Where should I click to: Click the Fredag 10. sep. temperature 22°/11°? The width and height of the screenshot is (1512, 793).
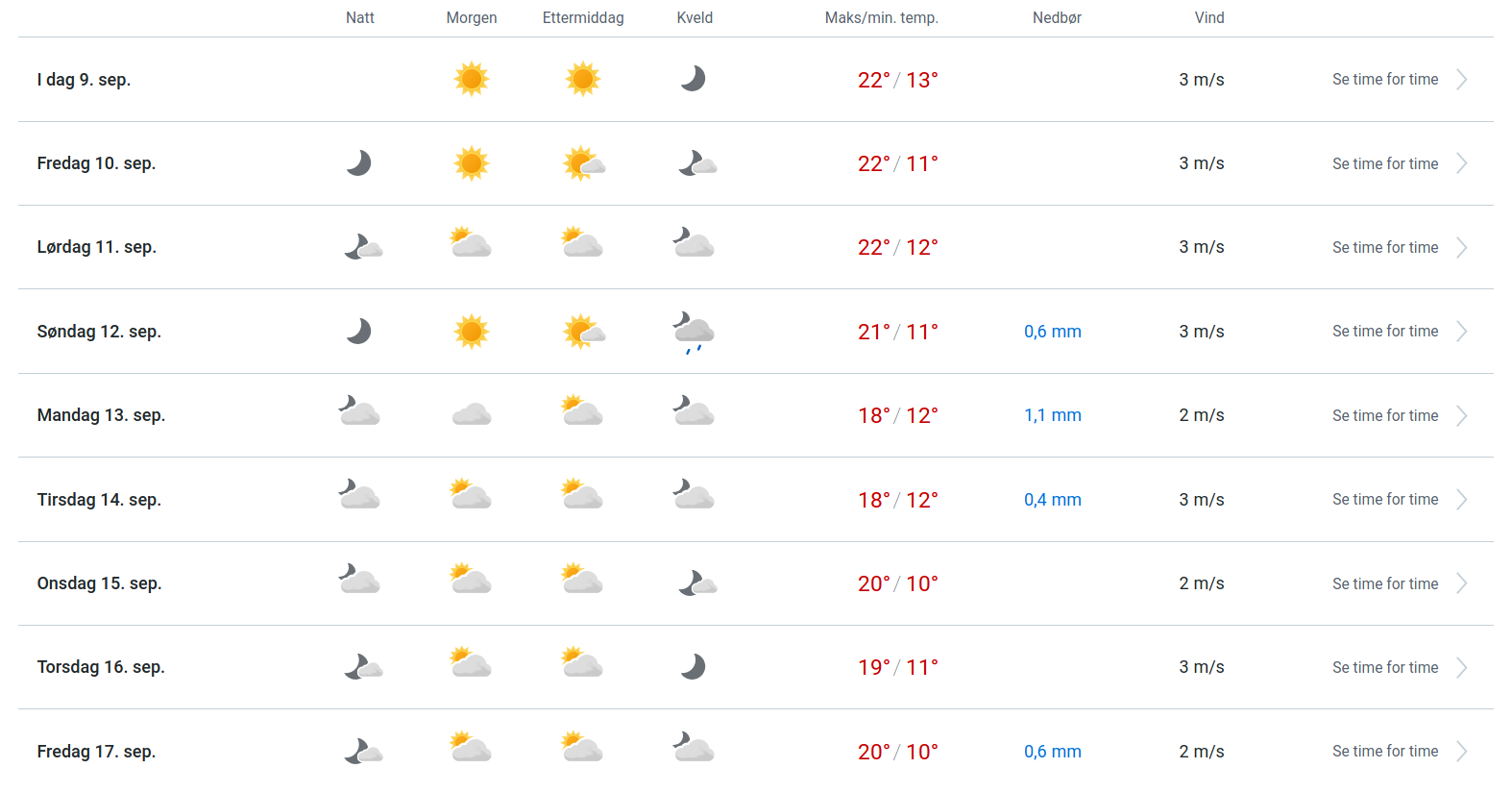pos(897,164)
